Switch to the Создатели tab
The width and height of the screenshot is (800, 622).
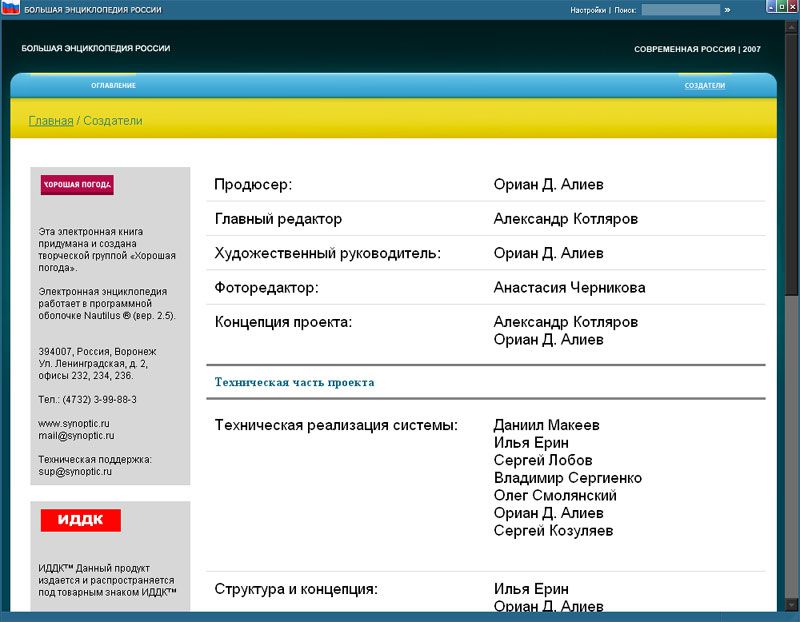click(704, 86)
